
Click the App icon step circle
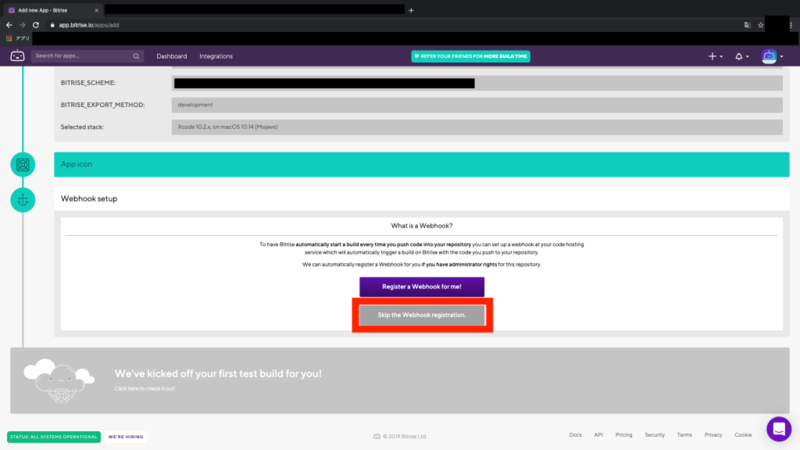click(23, 165)
